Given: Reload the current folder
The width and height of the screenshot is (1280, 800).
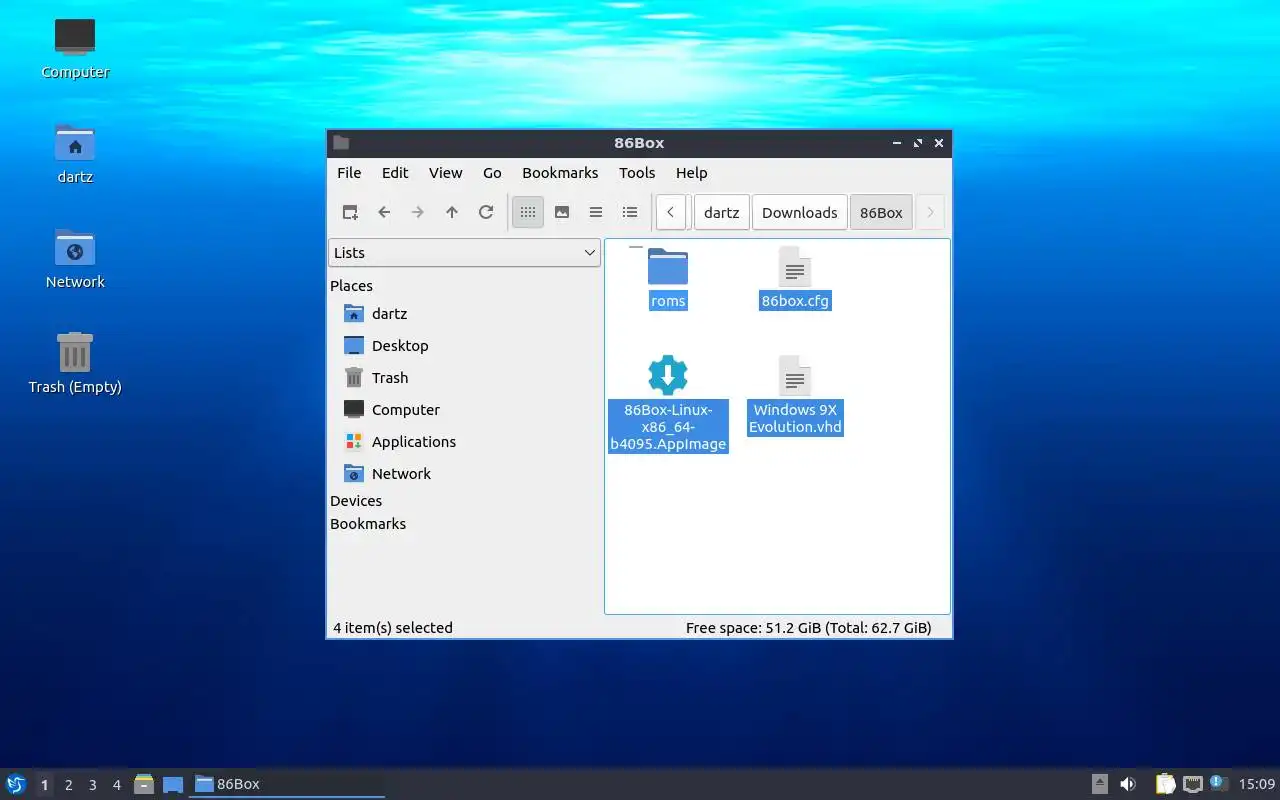Looking at the screenshot, I should point(486,212).
